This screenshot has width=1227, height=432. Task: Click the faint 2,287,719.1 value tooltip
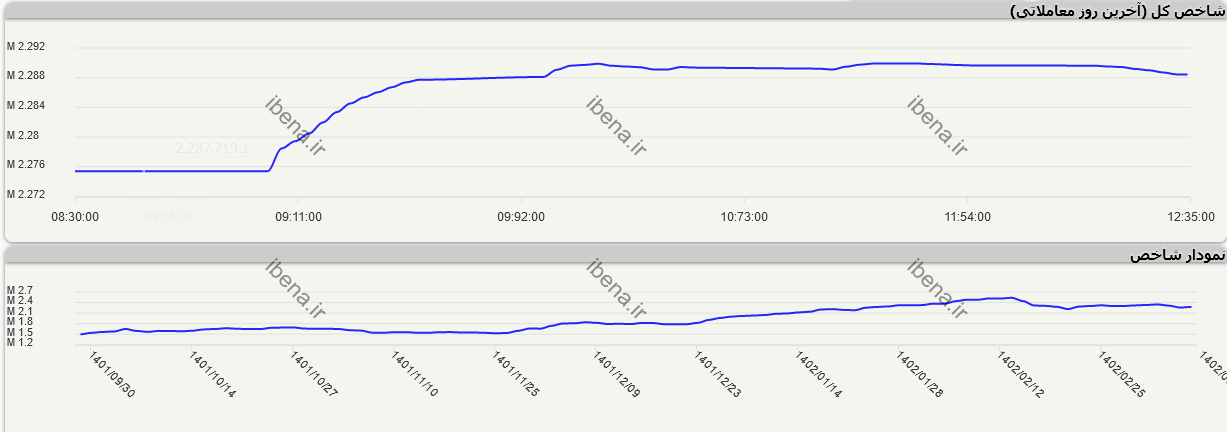pyautogui.click(x=212, y=148)
